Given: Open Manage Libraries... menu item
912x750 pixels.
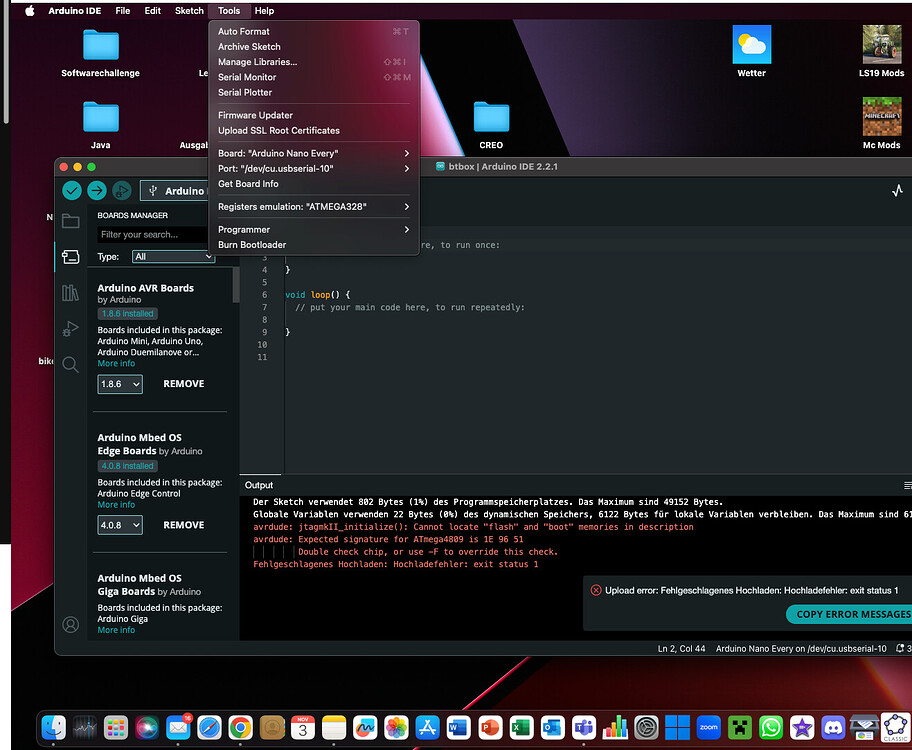Looking at the screenshot, I should (x=314, y=62).
